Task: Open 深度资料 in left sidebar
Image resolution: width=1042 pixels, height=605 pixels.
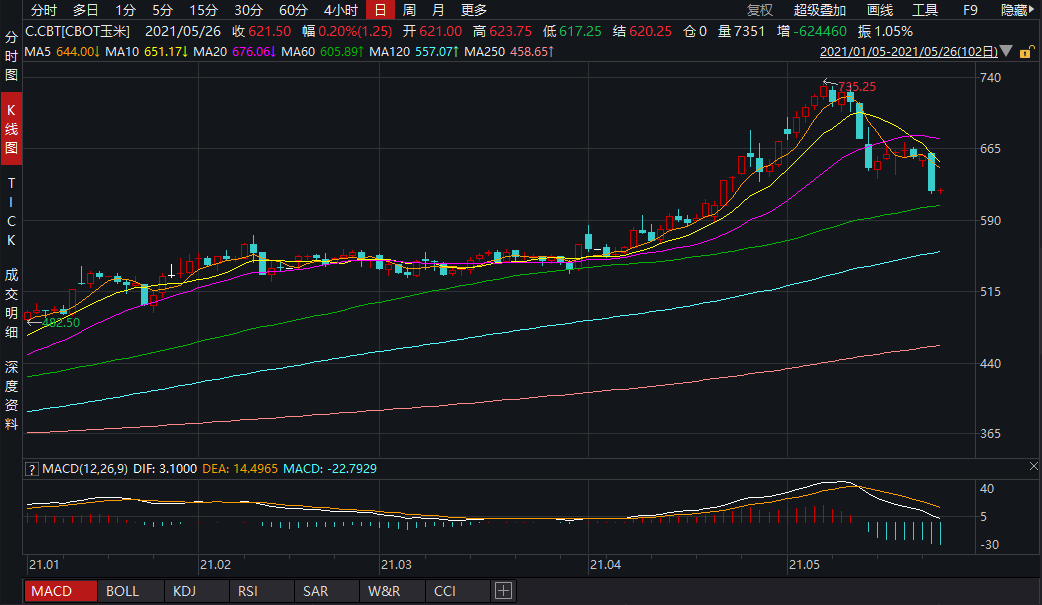Action: [11, 395]
